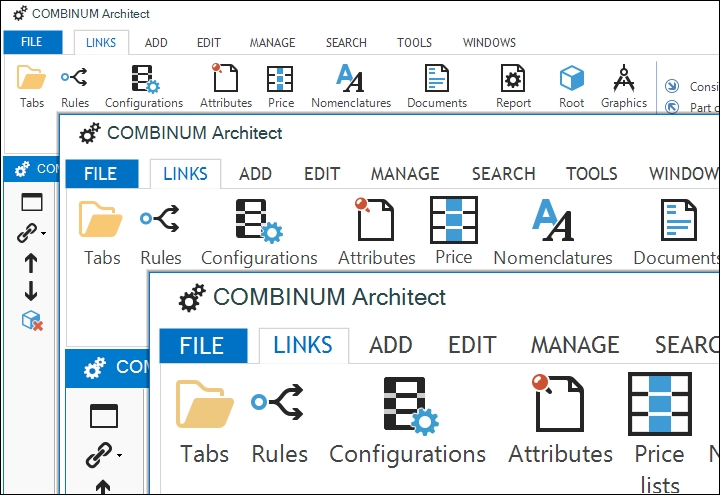Click the up arrow in back window sidebar

31,263
